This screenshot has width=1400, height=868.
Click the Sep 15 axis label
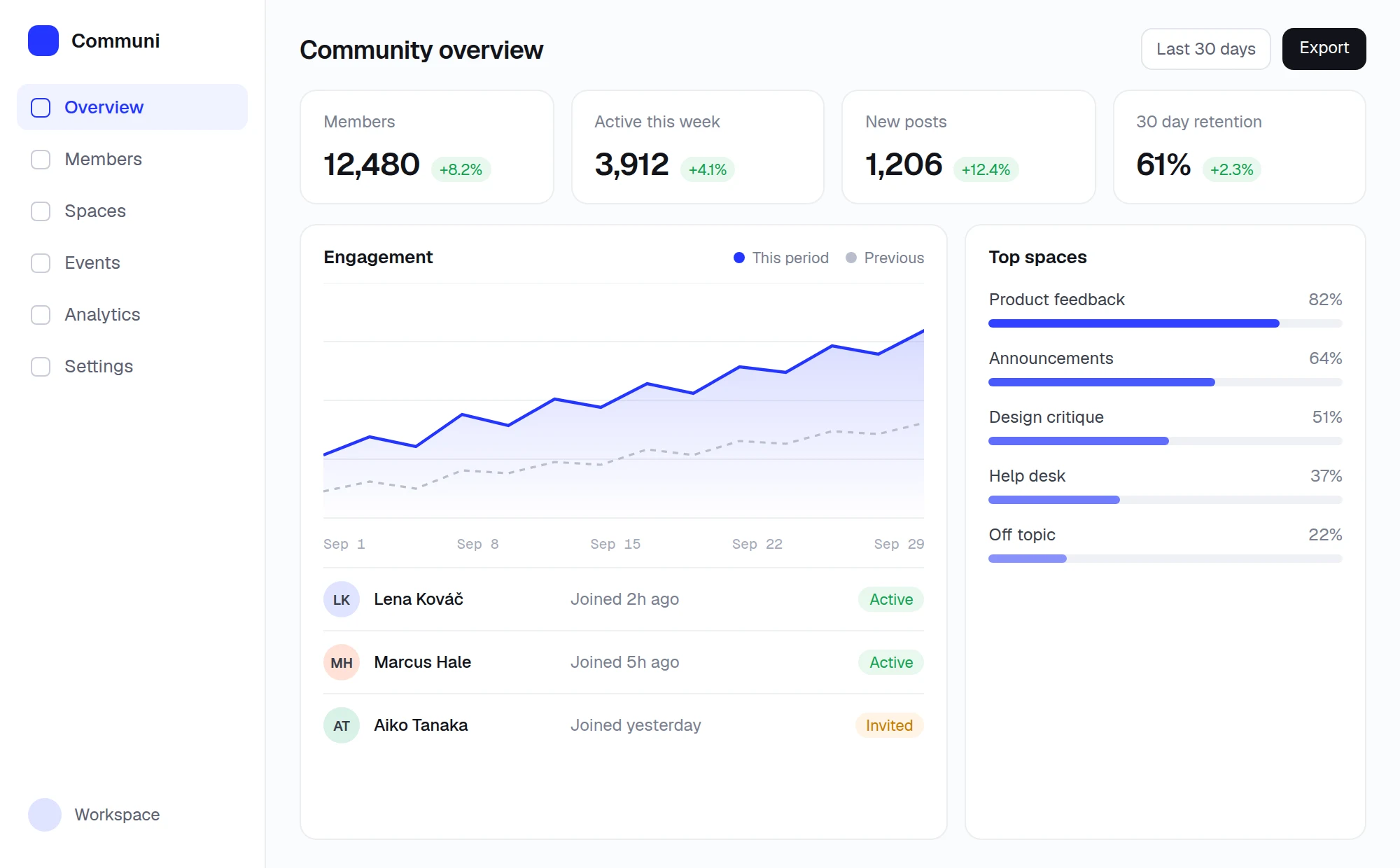615,544
